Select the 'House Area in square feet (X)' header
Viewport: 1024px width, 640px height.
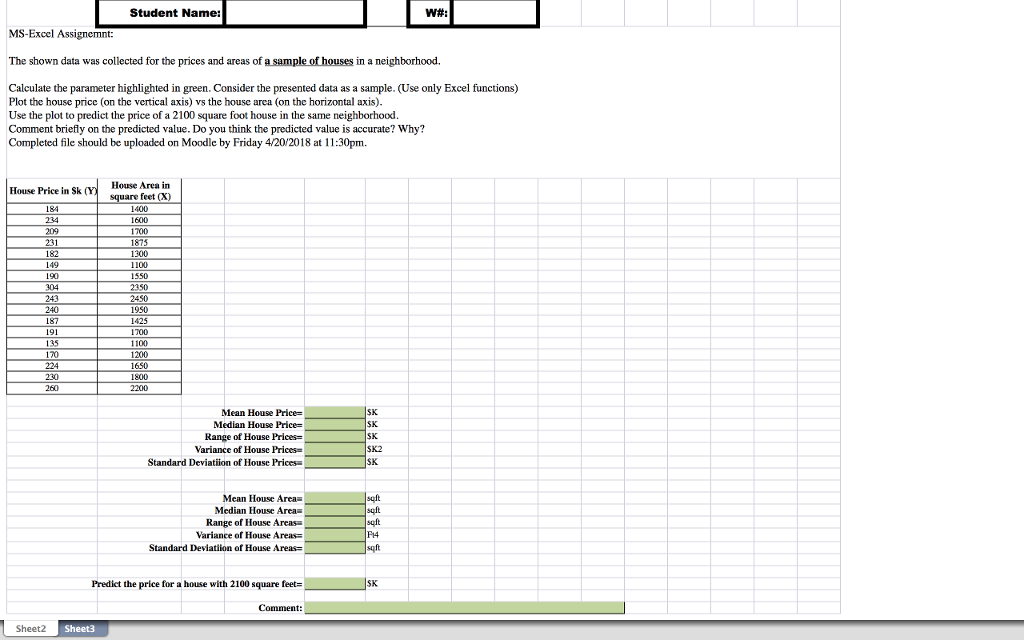(x=140, y=191)
